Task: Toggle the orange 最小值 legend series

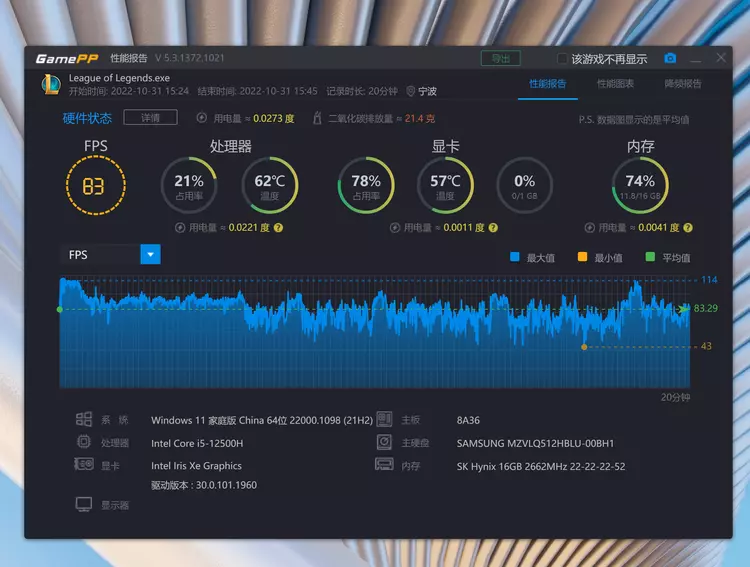Action: 582,257
